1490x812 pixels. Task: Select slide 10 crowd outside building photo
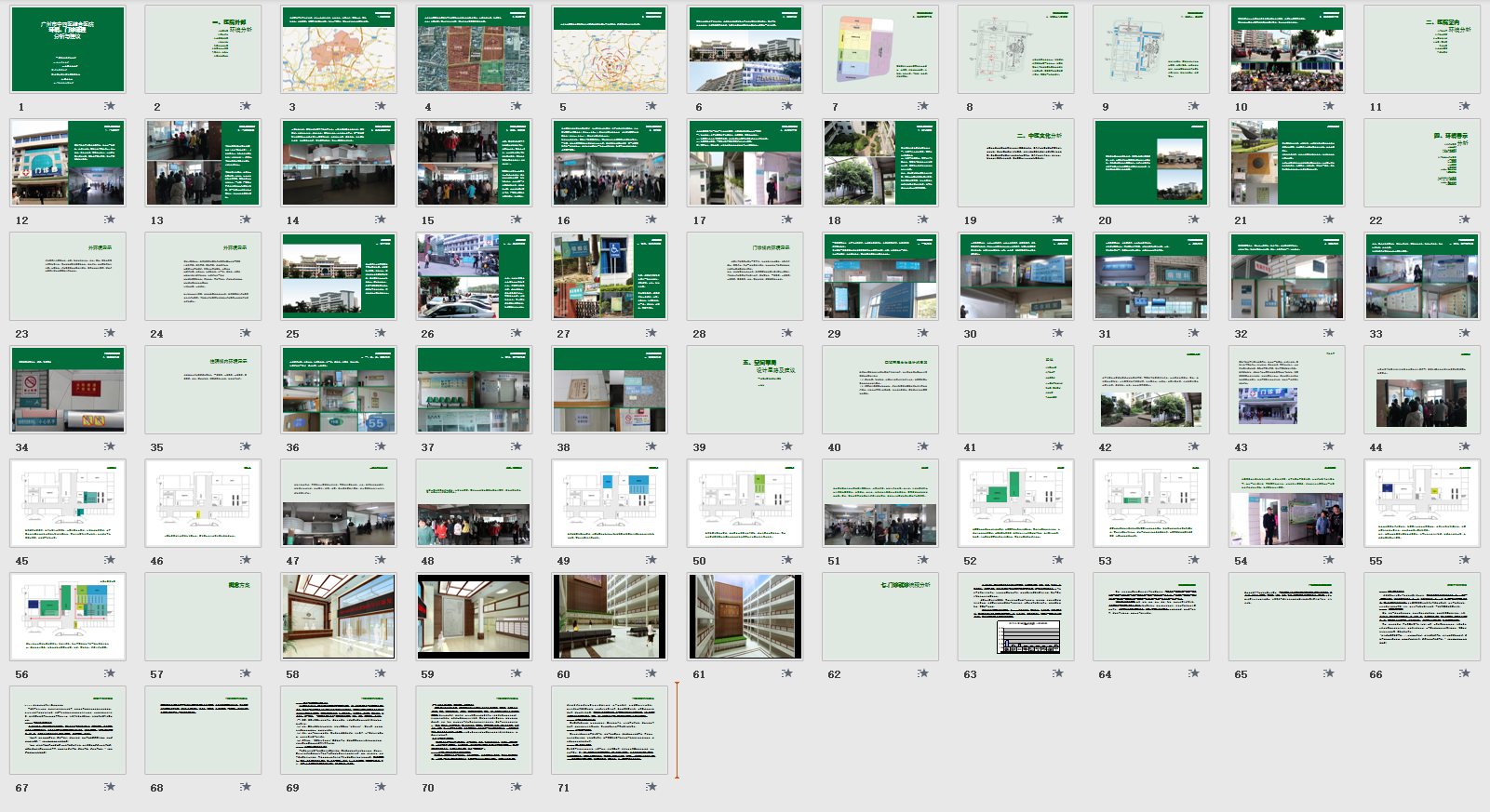[x=1286, y=48]
